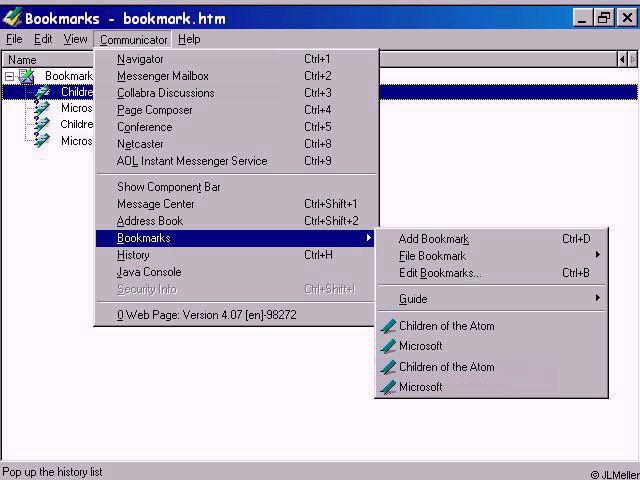Click the bookmark icon beside first Children of the Atom in submenu
Viewport: 640px width, 480px height.
pos(388,326)
